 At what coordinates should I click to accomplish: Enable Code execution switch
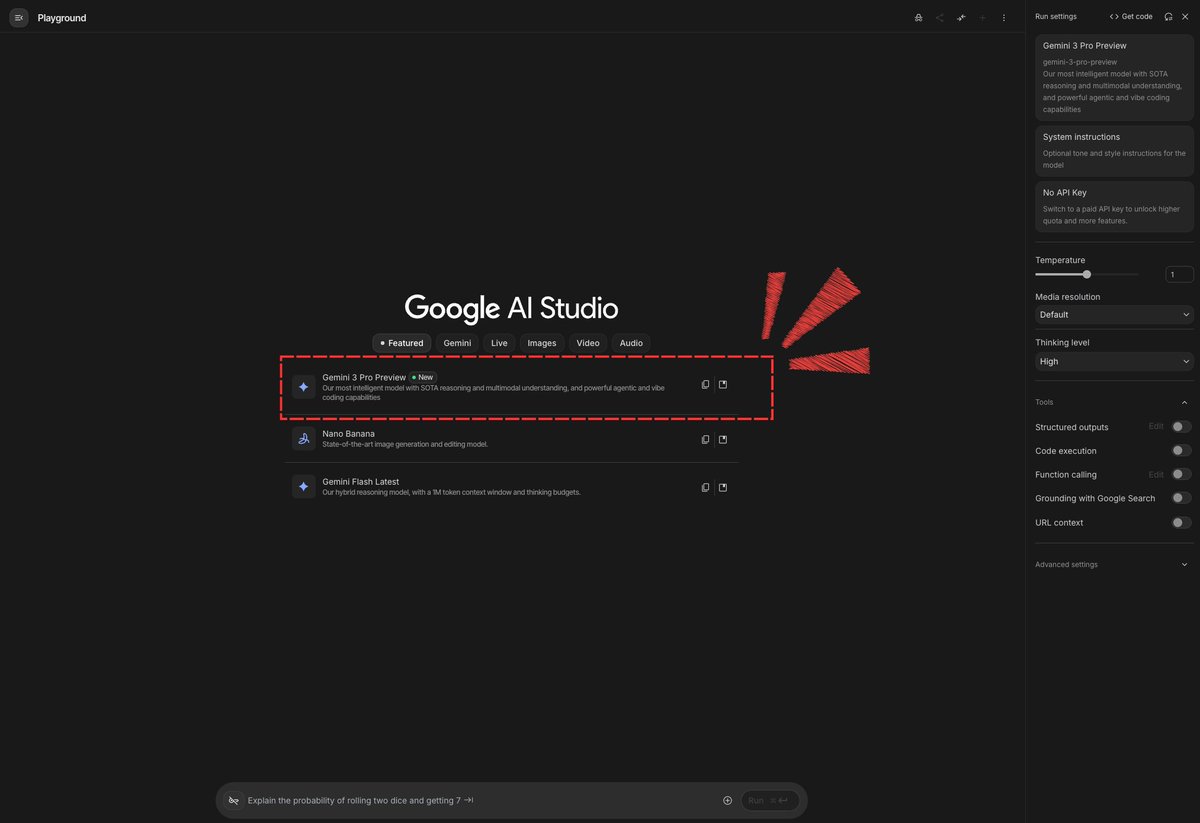tap(1181, 451)
